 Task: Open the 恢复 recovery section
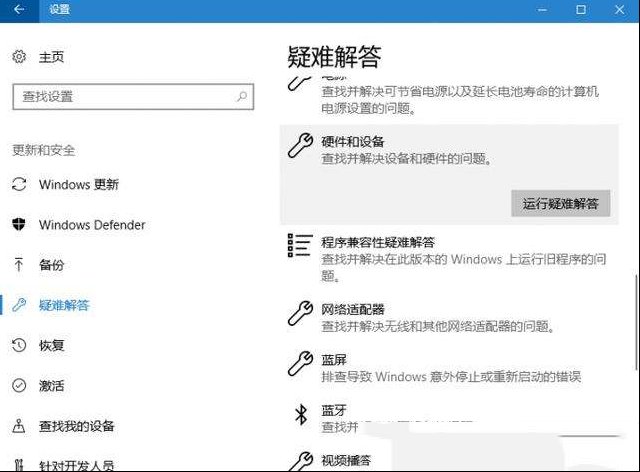click(x=51, y=345)
